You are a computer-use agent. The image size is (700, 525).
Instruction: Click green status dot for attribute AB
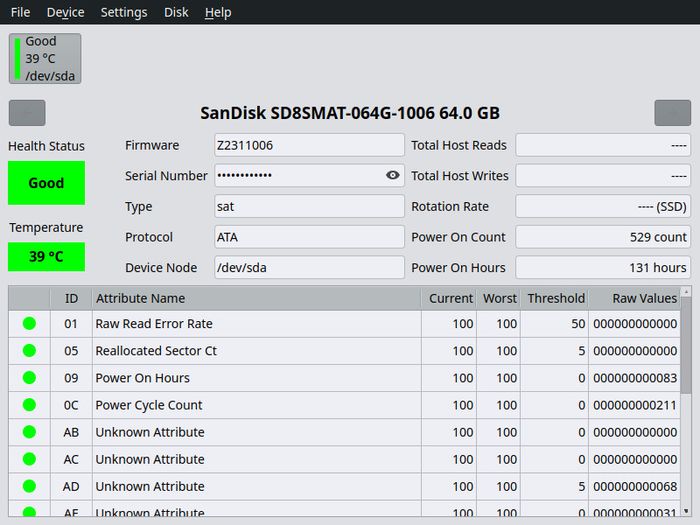29,432
